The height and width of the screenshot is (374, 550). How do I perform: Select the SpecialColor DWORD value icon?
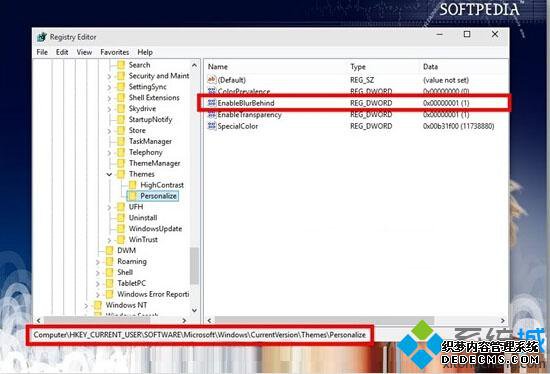point(212,126)
